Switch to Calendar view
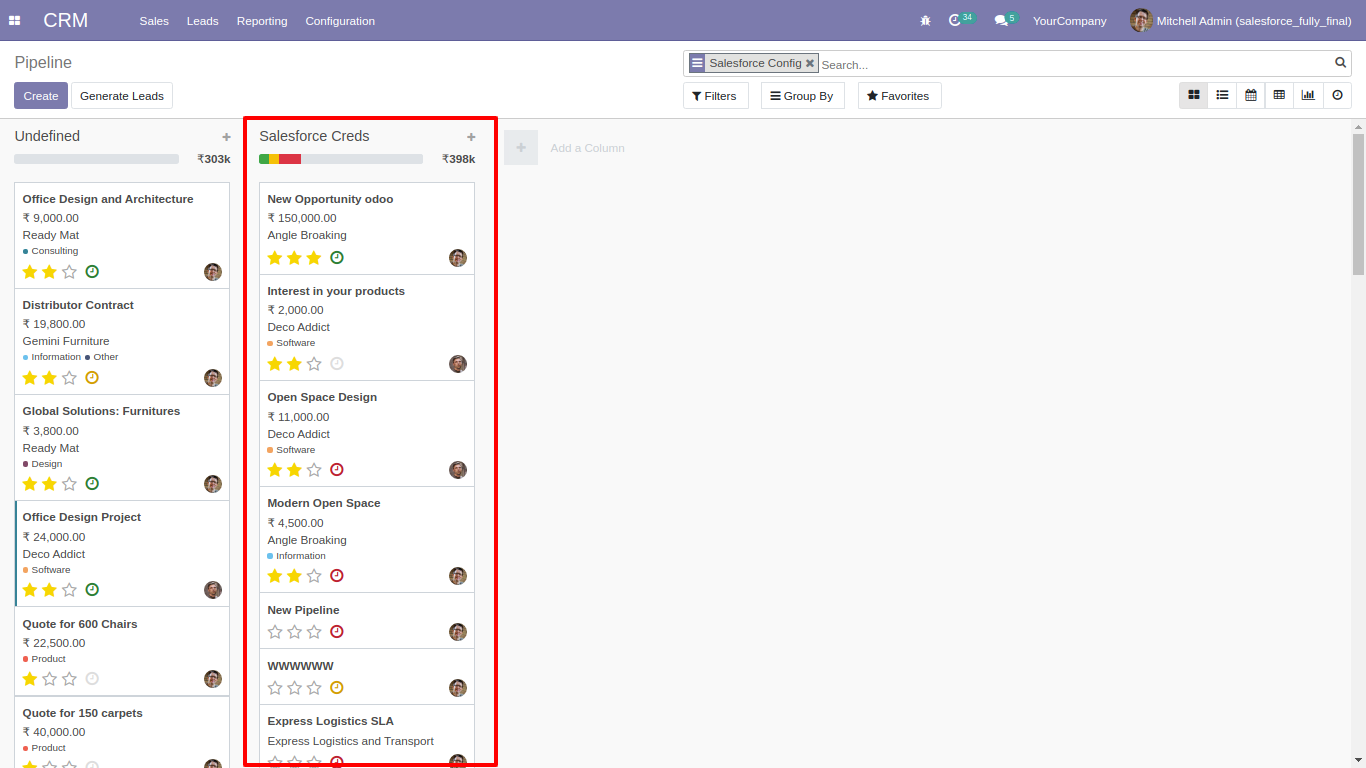1366x768 pixels. [1251, 95]
